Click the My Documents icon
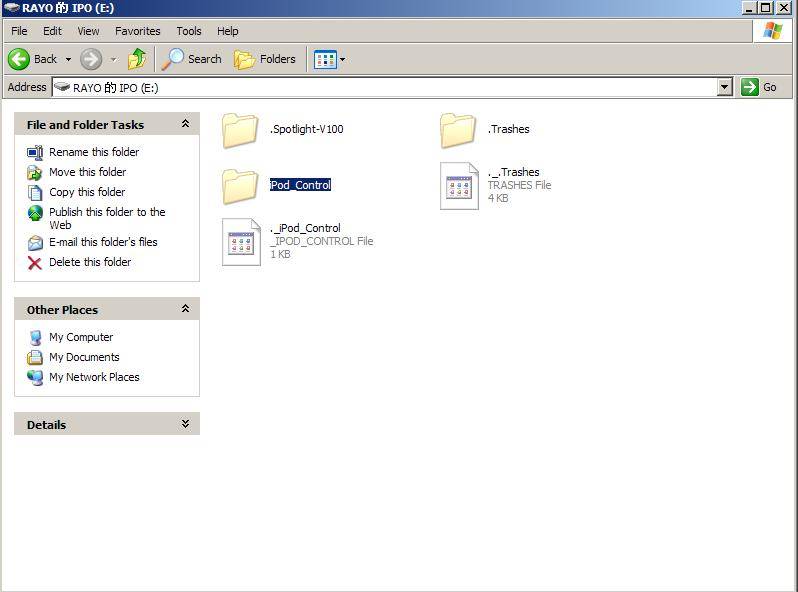The image size is (798, 592). [x=35, y=357]
